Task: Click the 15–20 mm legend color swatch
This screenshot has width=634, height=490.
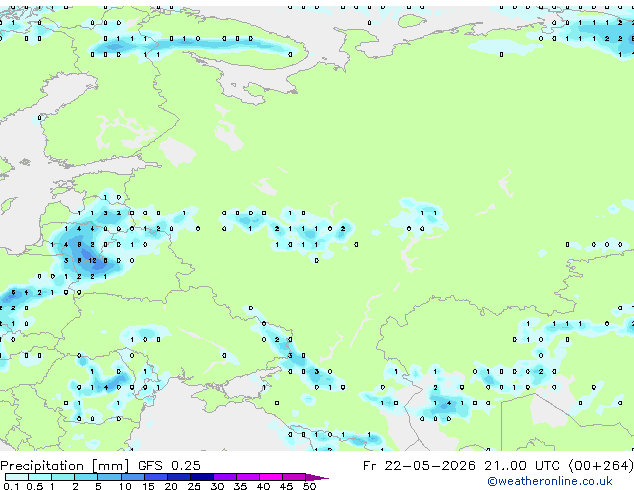Action: click(155, 477)
